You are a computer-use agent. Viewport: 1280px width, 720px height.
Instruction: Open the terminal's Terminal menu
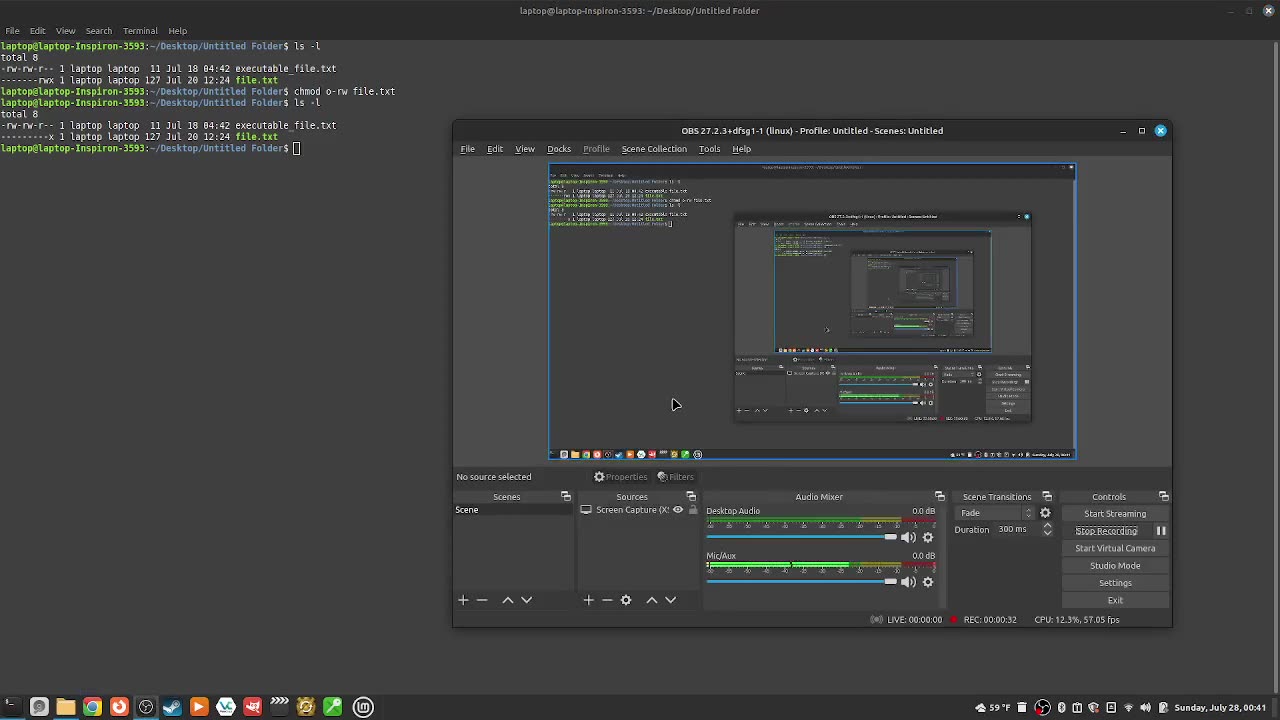tap(140, 30)
